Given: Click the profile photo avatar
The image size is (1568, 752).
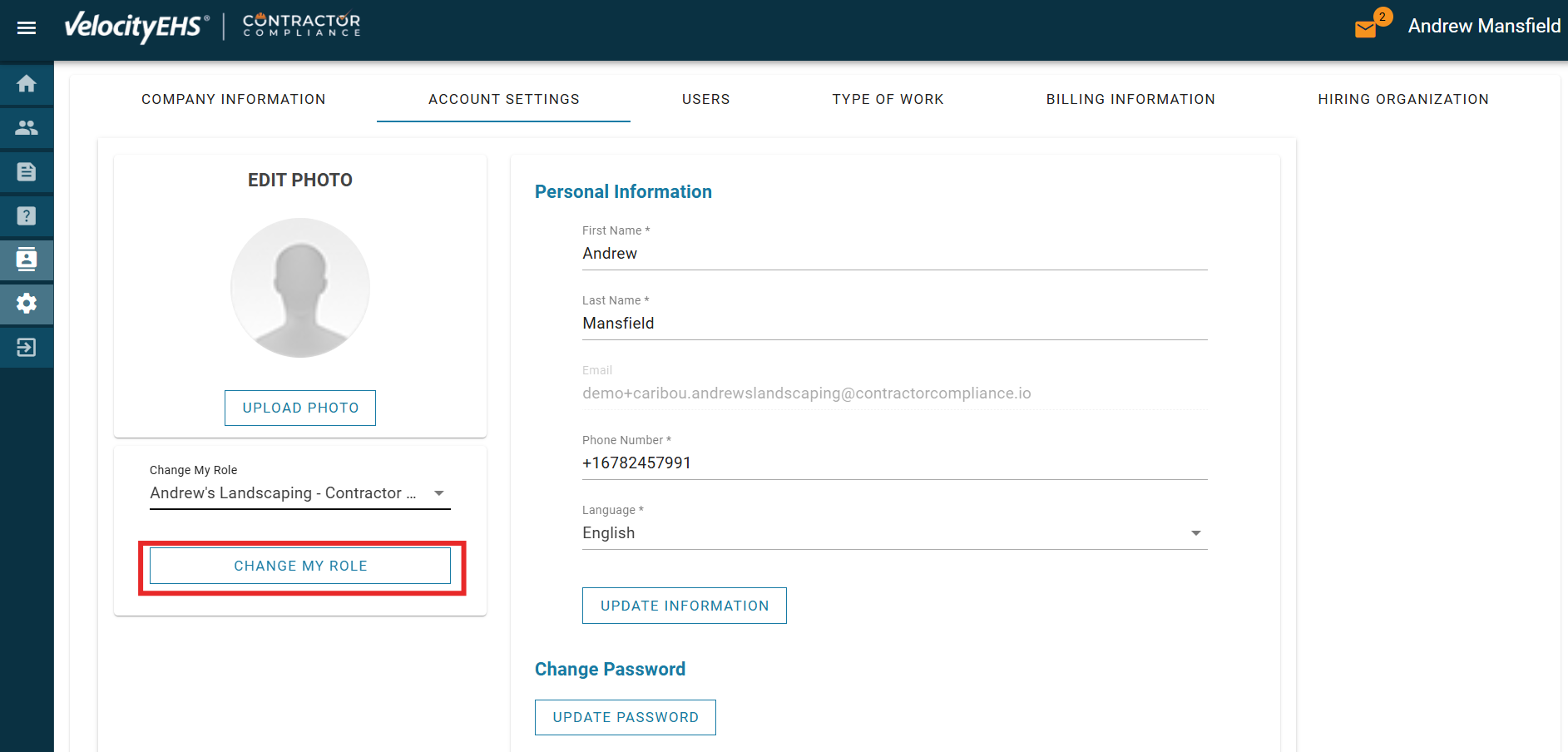Looking at the screenshot, I should (300, 288).
